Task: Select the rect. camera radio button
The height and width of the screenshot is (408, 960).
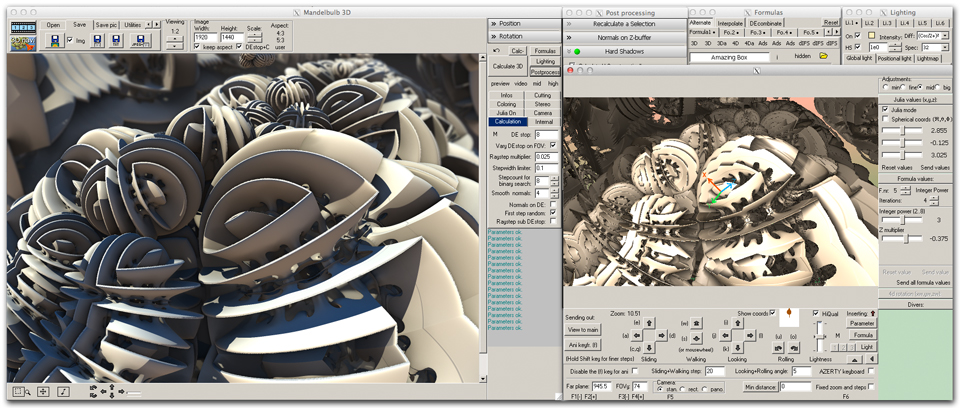Action: point(682,388)
